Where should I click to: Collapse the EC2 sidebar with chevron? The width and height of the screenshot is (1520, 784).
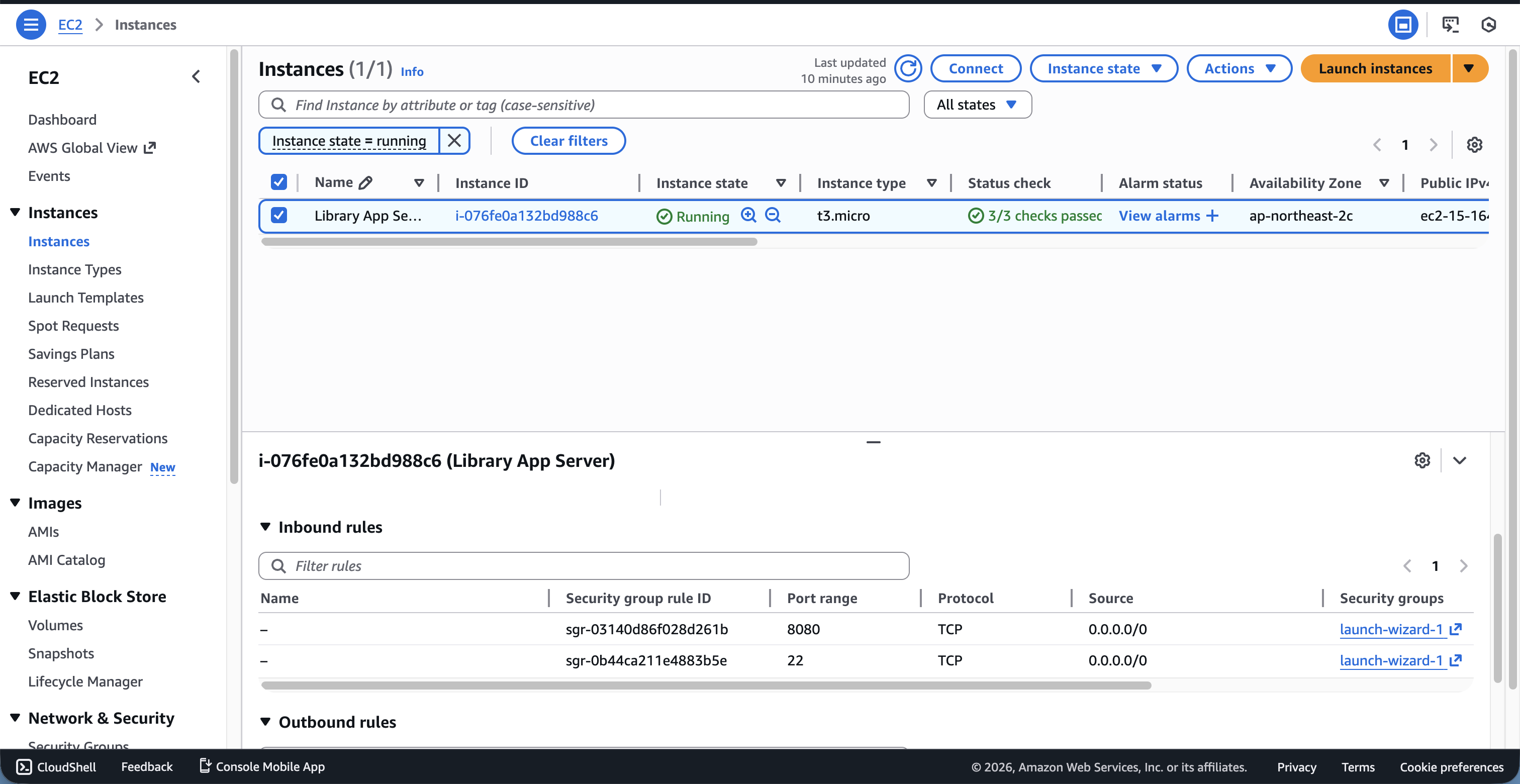click(x=197, y=77)
